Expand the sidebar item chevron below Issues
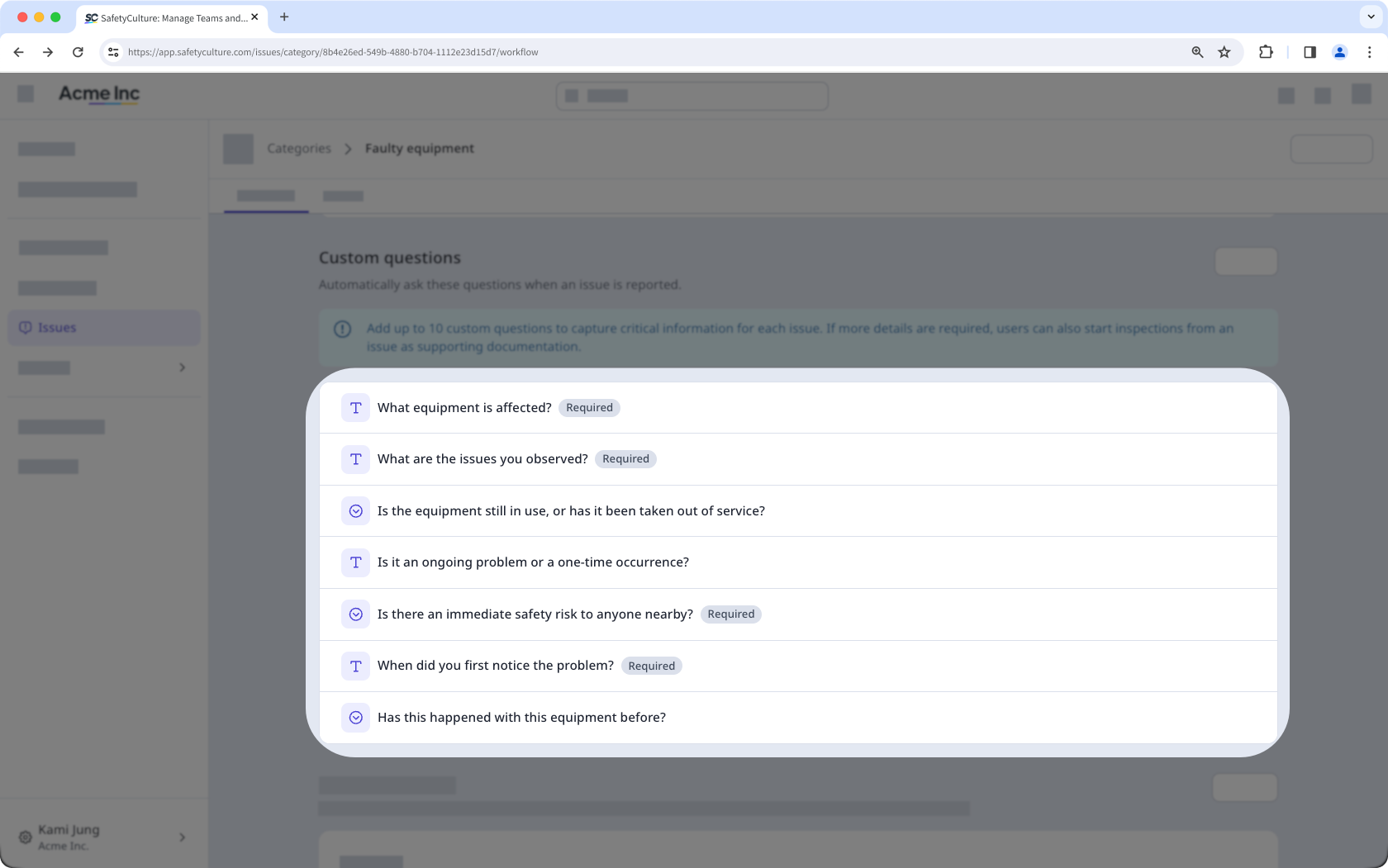 [182, 368]
